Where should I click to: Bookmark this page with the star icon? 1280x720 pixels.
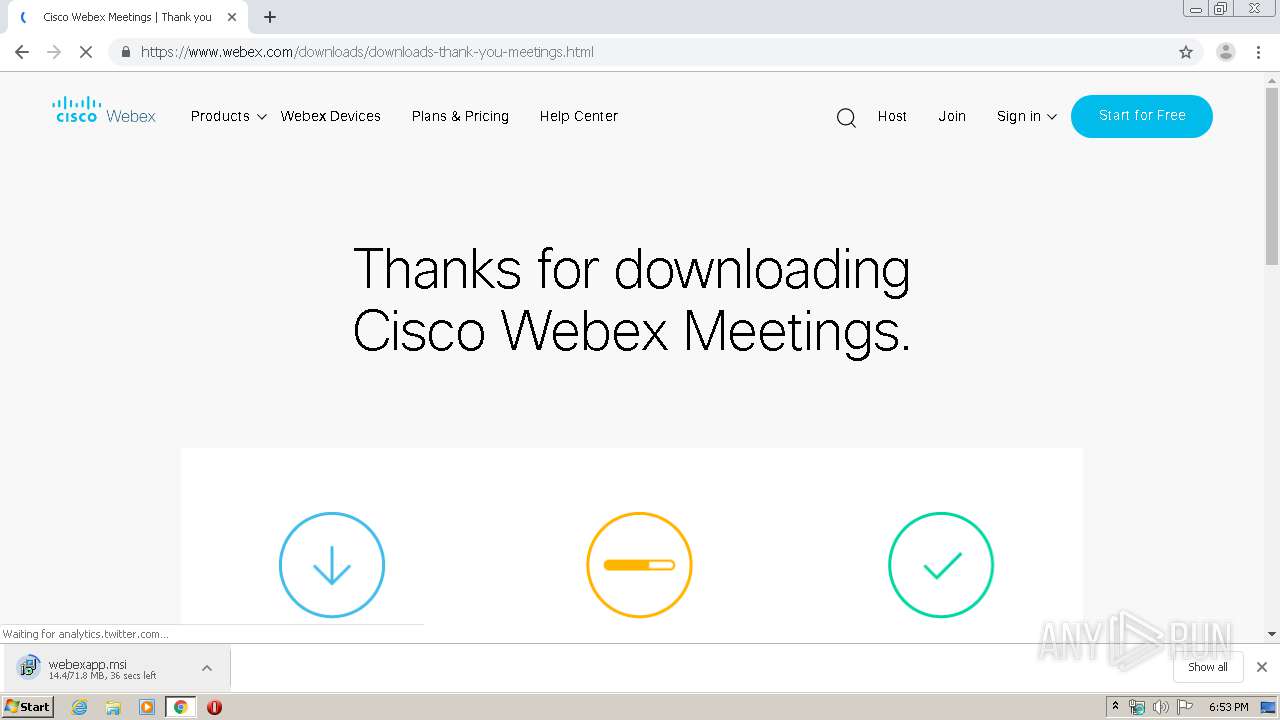[1186, 52]
